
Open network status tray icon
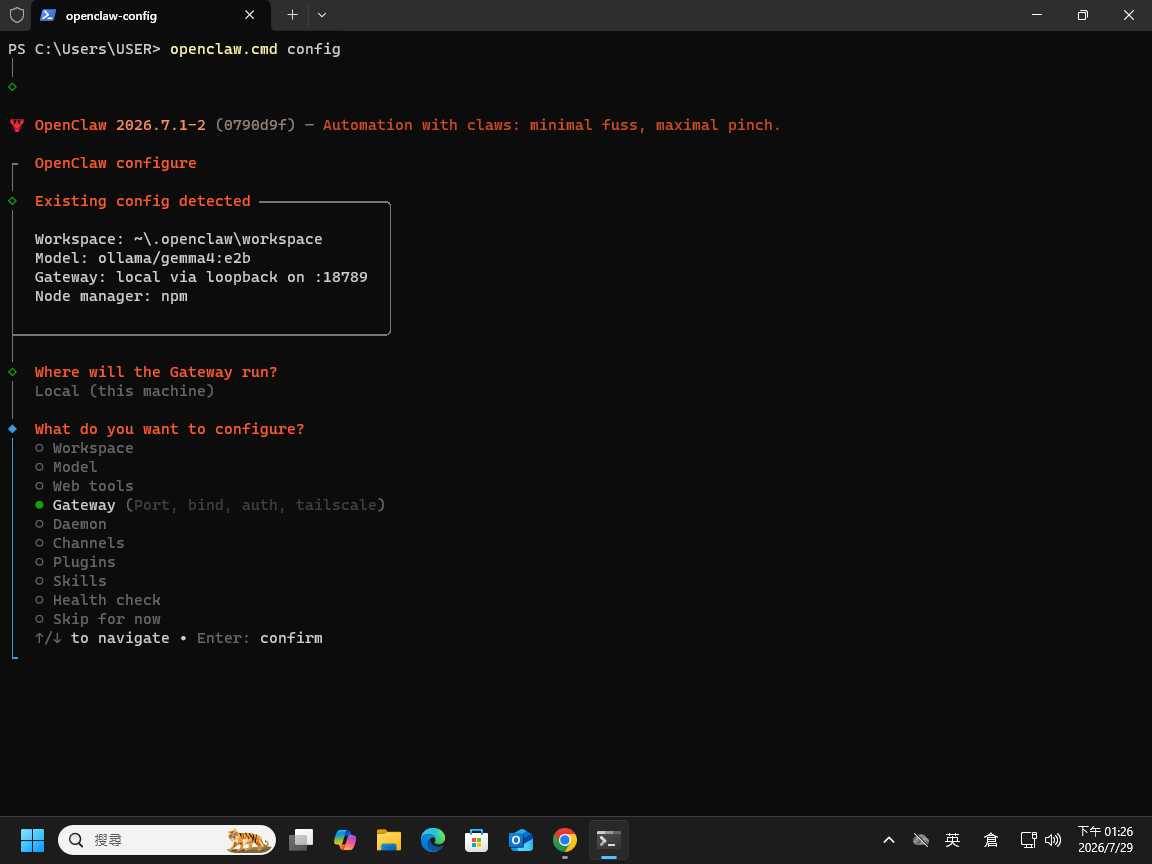pos(1029,840)
